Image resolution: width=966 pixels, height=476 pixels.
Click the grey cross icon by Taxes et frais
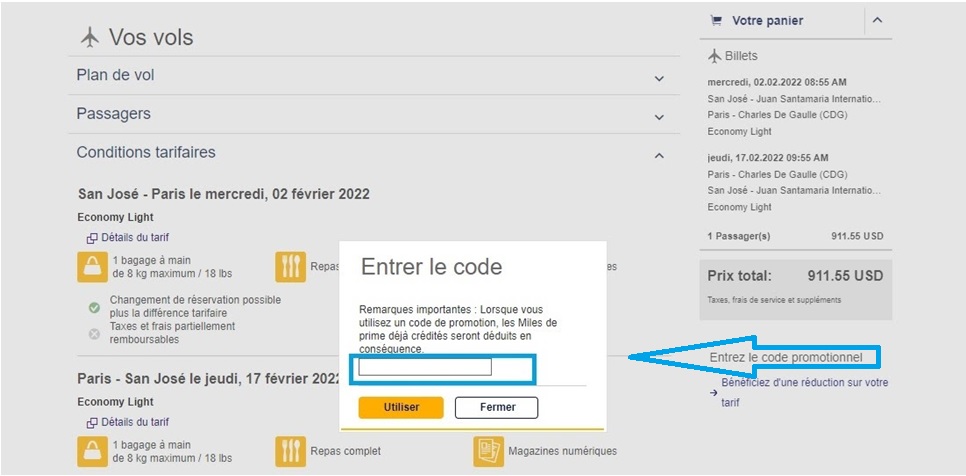tap(94, 333)
